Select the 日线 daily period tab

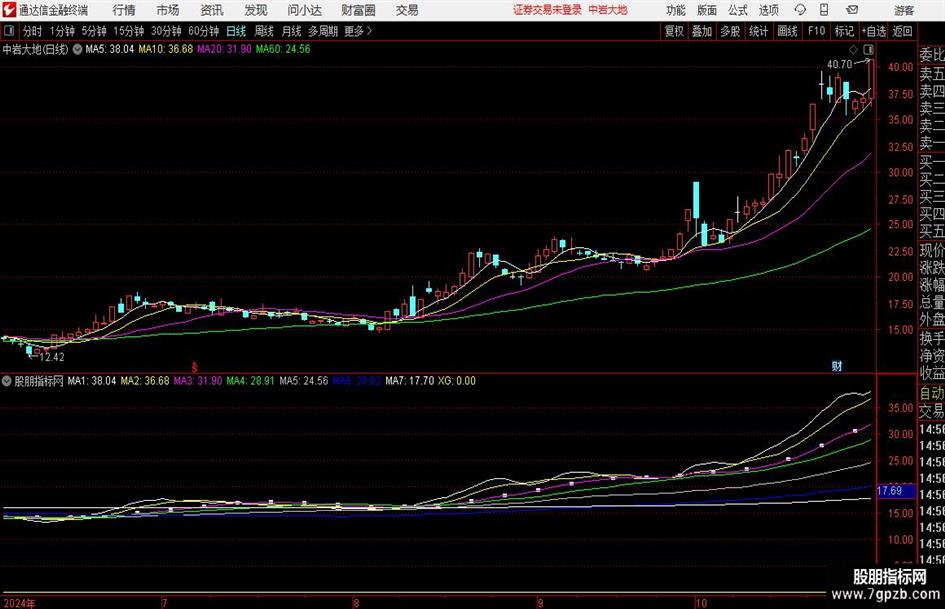[x=236, y=31]
